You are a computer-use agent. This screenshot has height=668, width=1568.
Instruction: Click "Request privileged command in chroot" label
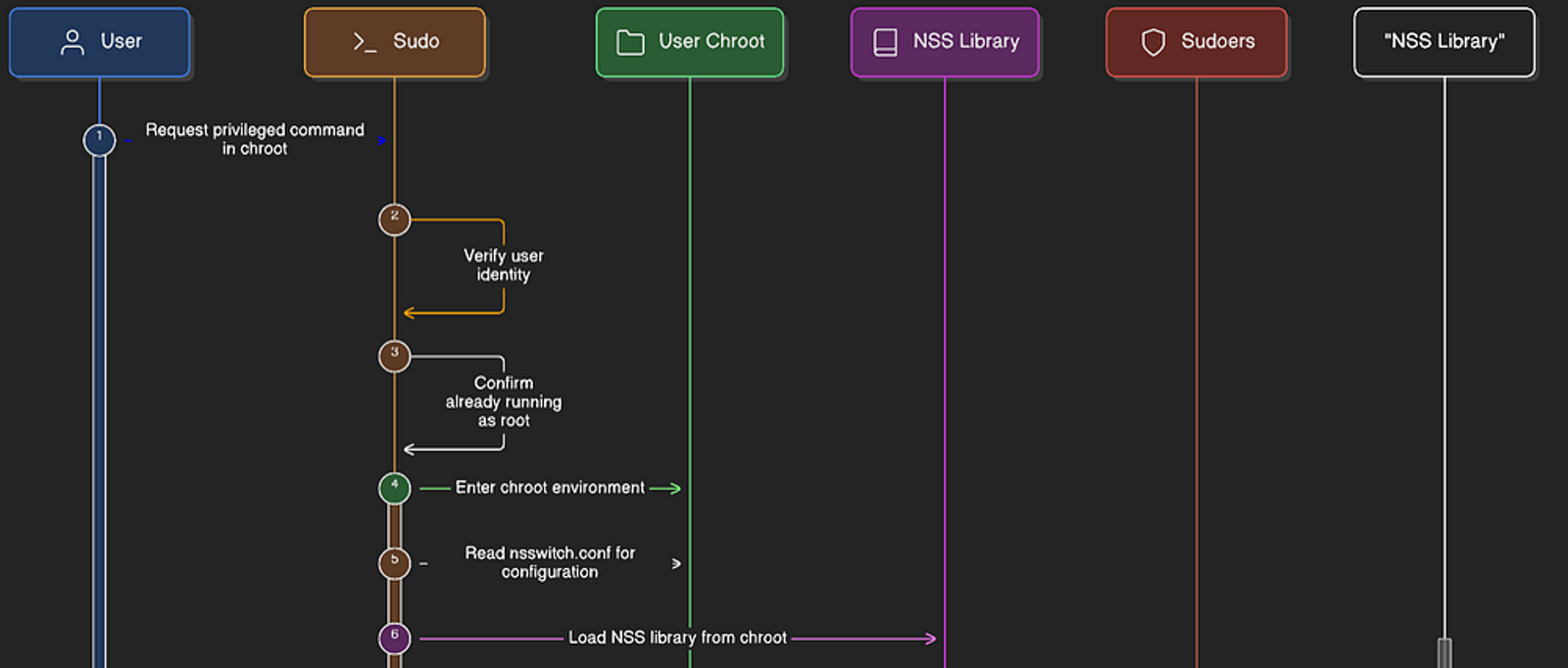(255, 139)
